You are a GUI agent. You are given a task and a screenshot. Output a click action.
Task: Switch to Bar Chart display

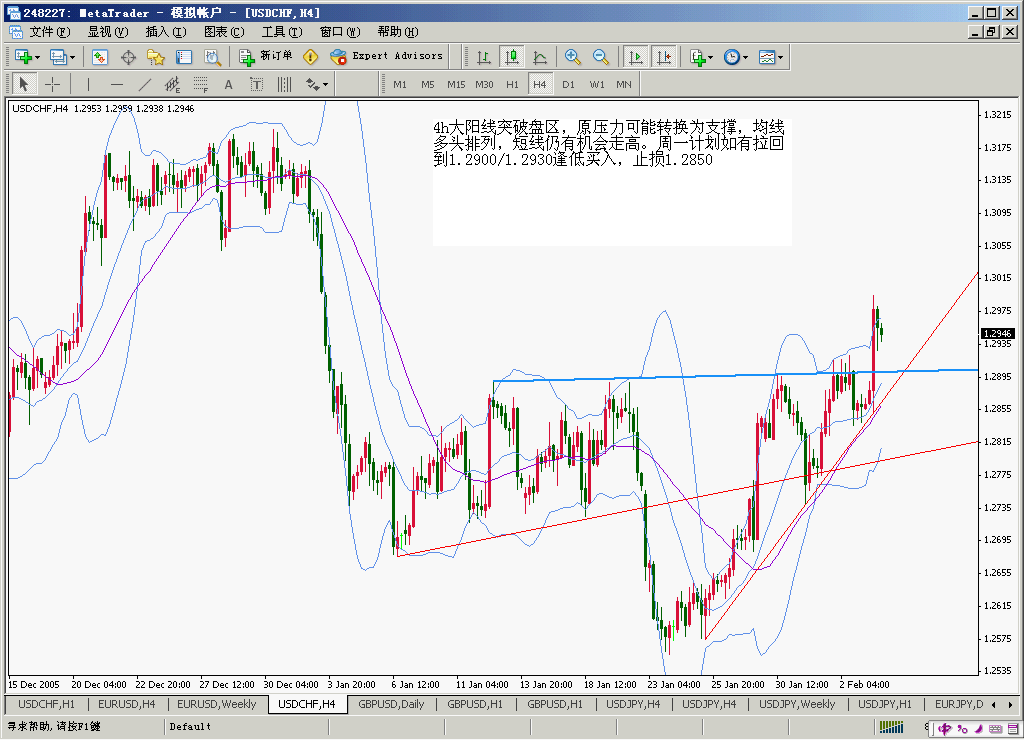pos(483,57)
